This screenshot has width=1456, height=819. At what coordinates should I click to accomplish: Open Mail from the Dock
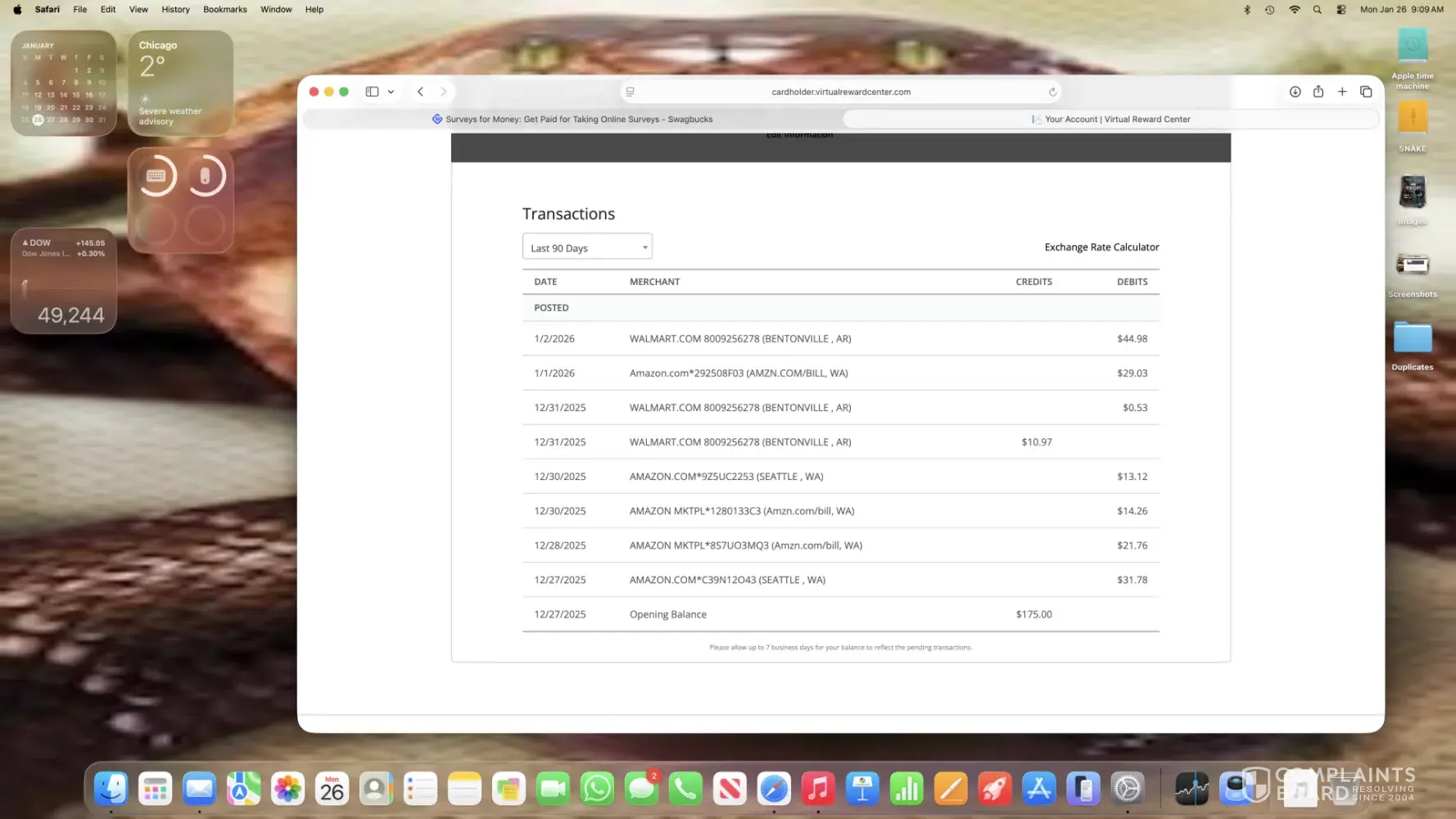pyautogui.click(x=199, y=789)
